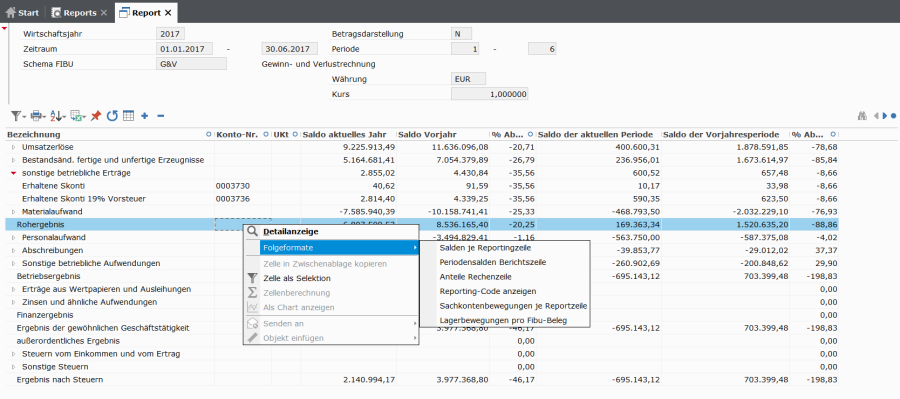The image size is (900, 399).
Task: Click the Währung field EUR
Action: [468, 79]
